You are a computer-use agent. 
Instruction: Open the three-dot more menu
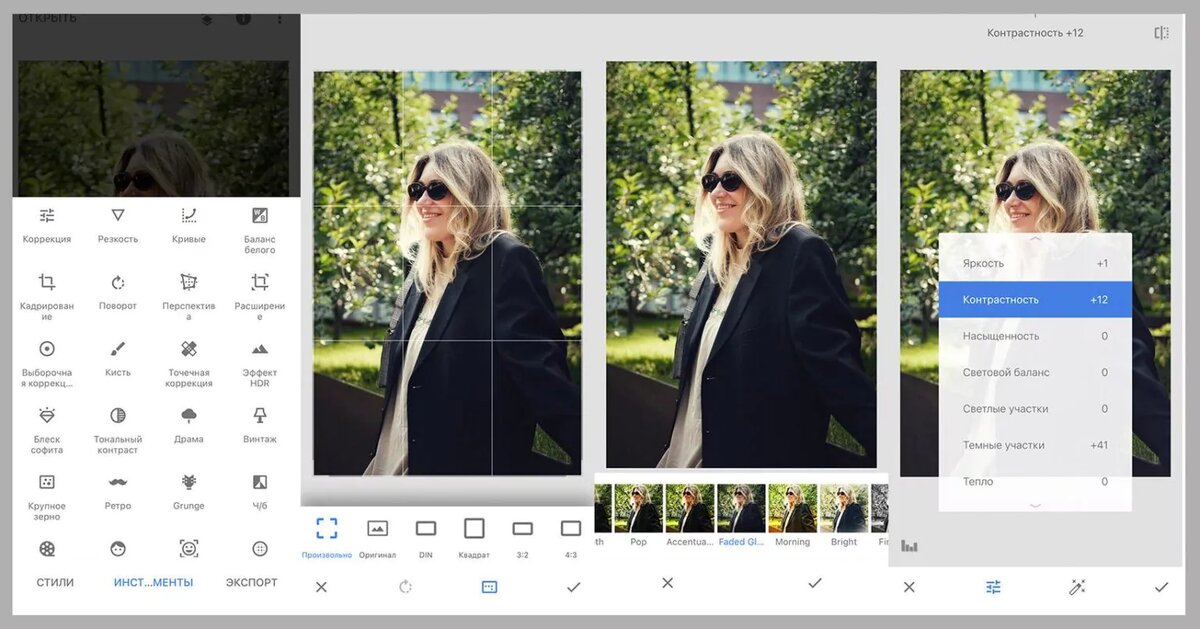[279, 19]
